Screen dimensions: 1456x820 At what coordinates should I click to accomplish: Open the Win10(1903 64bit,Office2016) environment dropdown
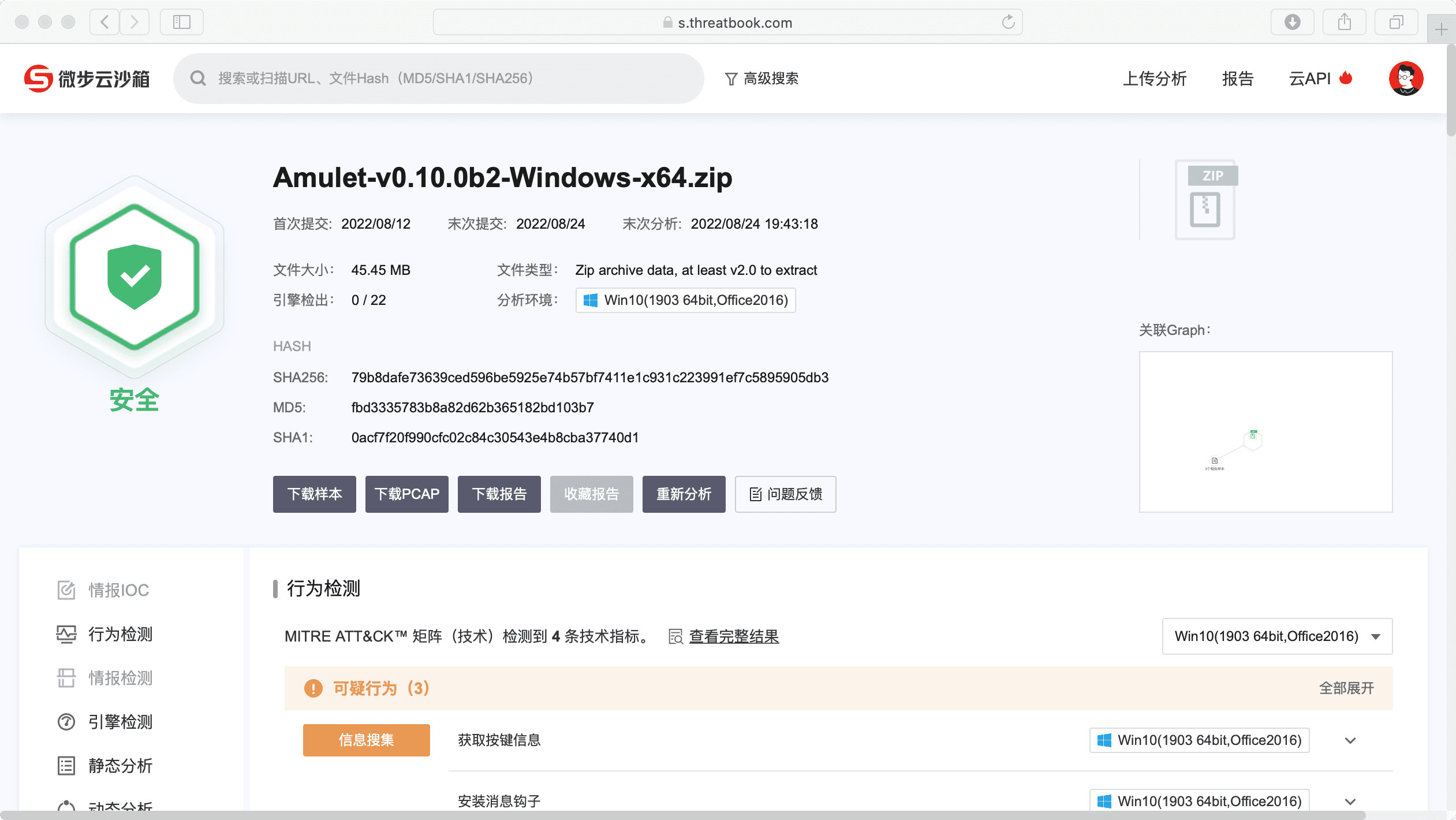pyautogui.click(x=1277, y=636)
